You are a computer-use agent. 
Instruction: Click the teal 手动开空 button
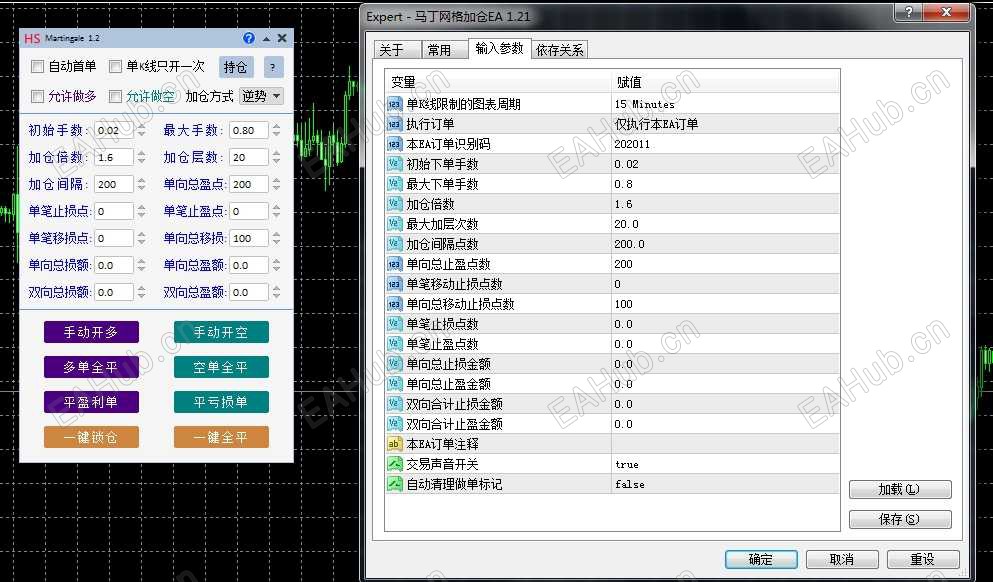click(221, 332)
